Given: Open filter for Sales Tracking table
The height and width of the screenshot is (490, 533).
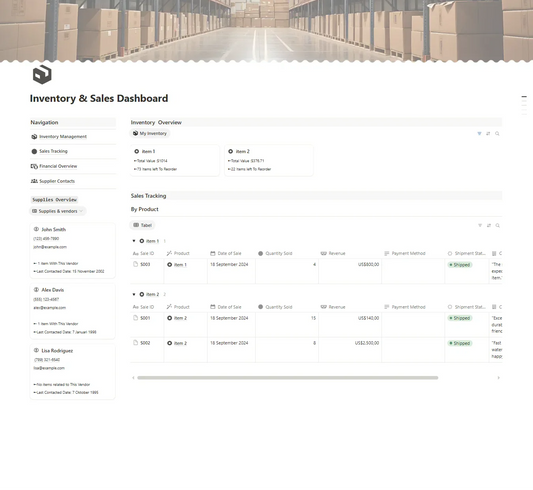Looking at the screenshot, I should point(480,225).
